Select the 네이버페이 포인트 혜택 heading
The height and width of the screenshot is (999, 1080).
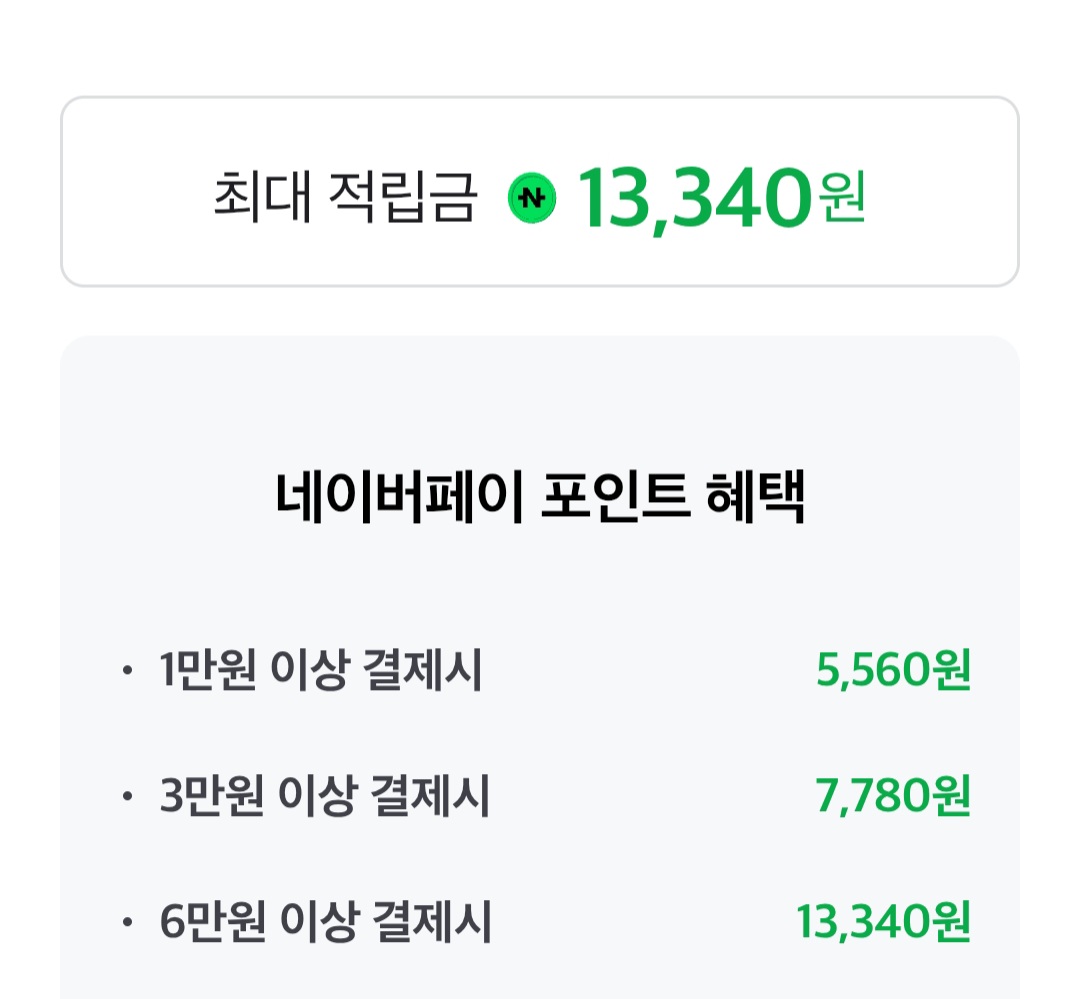[540, 500]
